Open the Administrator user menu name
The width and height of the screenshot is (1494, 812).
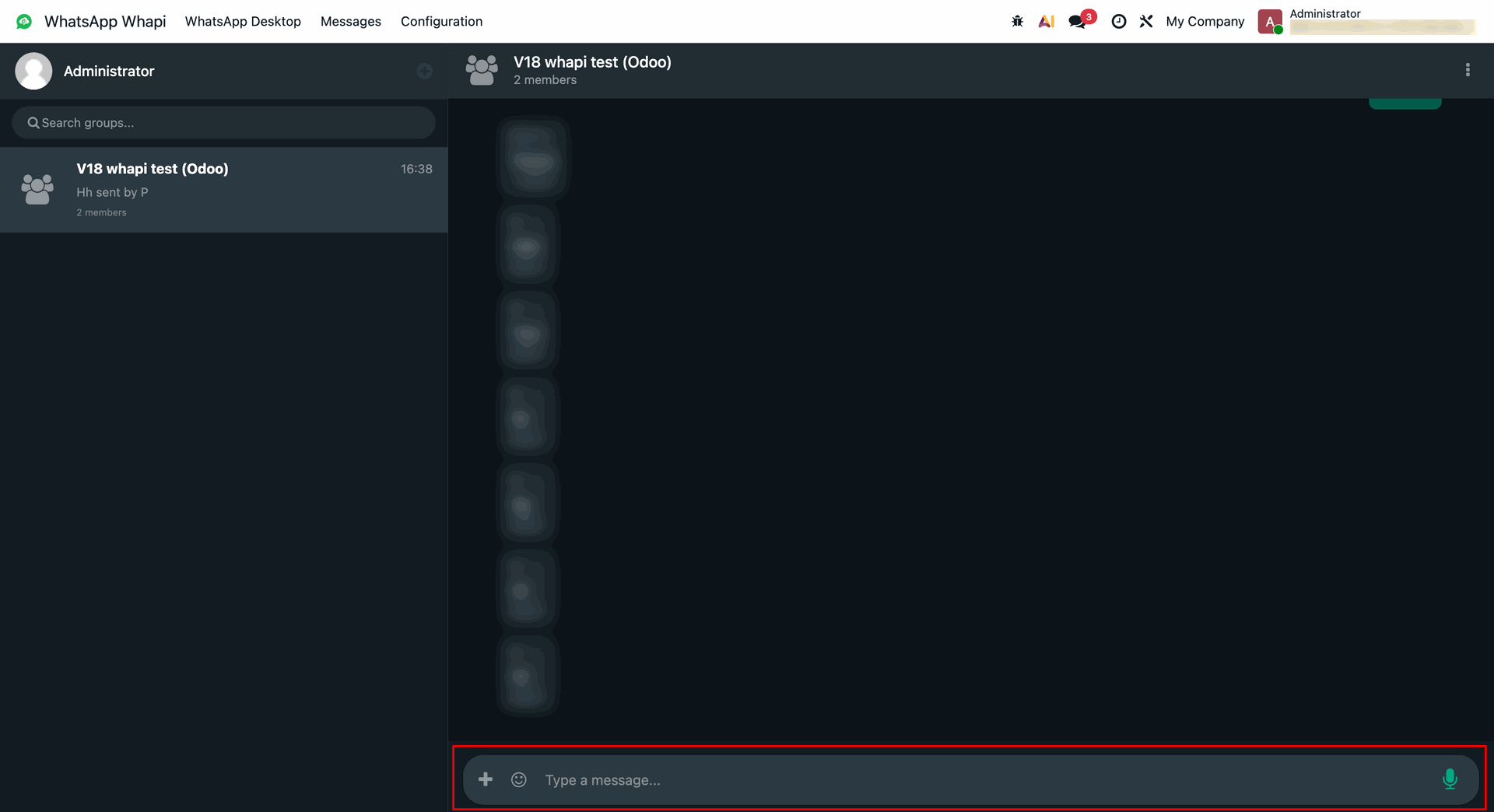[x=1325, y=13]
